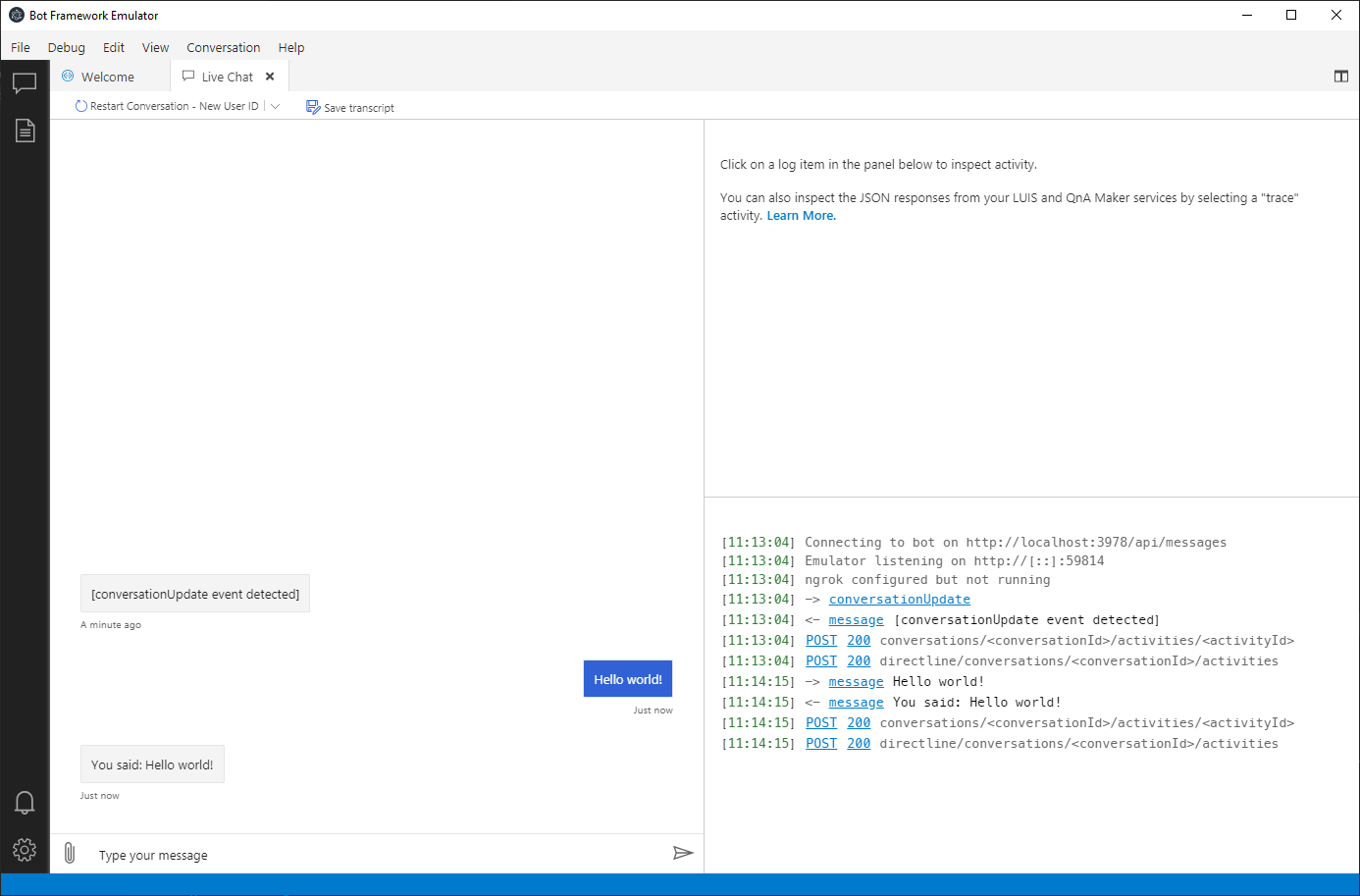Viewport: 1360px width, 896px height.
Task: Maximize the Bot Framework Emulator window
Action: click(x=1291, y=15)
